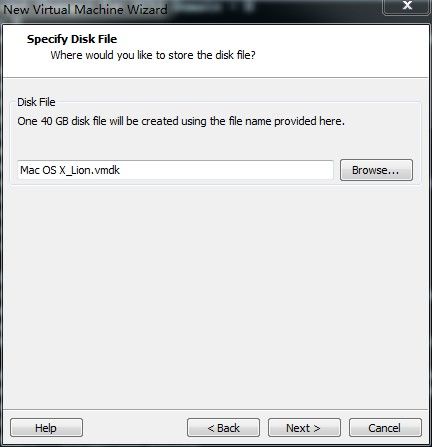Return to prior page via Back button
432x447 pixels.
pyautogui.click(x=223, y=428)
